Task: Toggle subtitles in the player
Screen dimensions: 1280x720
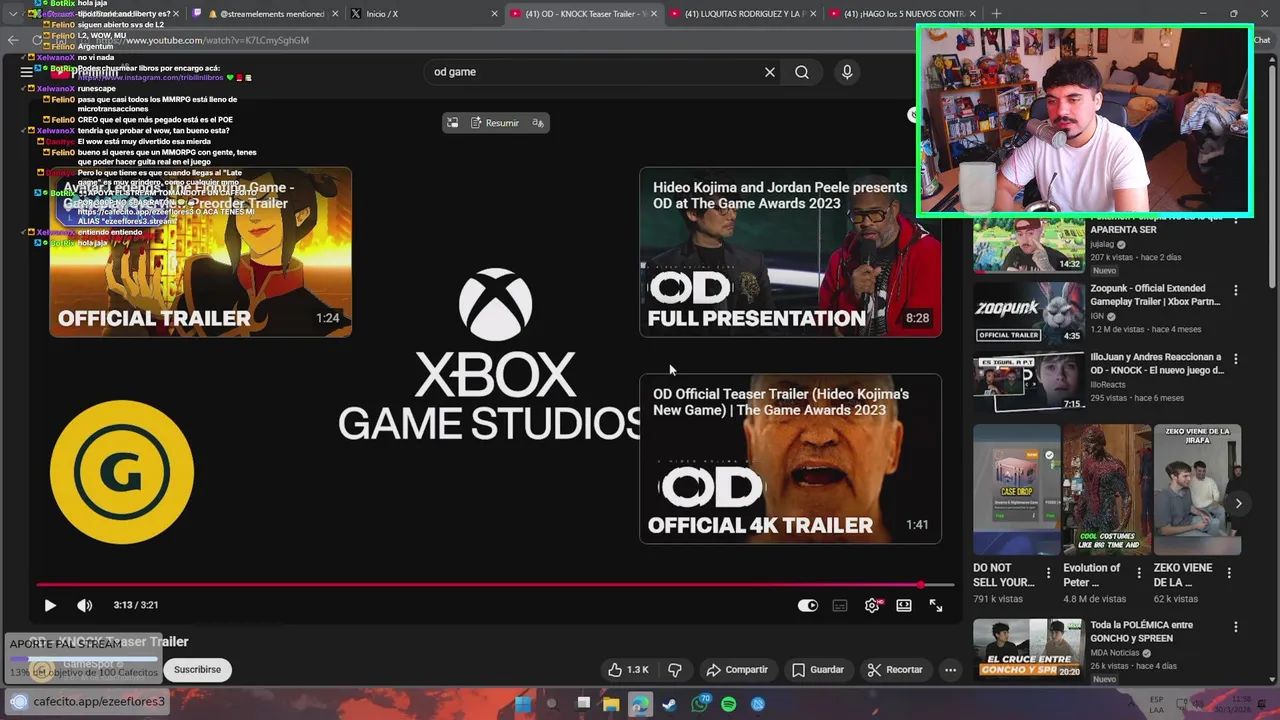Action: coord(840,605)
